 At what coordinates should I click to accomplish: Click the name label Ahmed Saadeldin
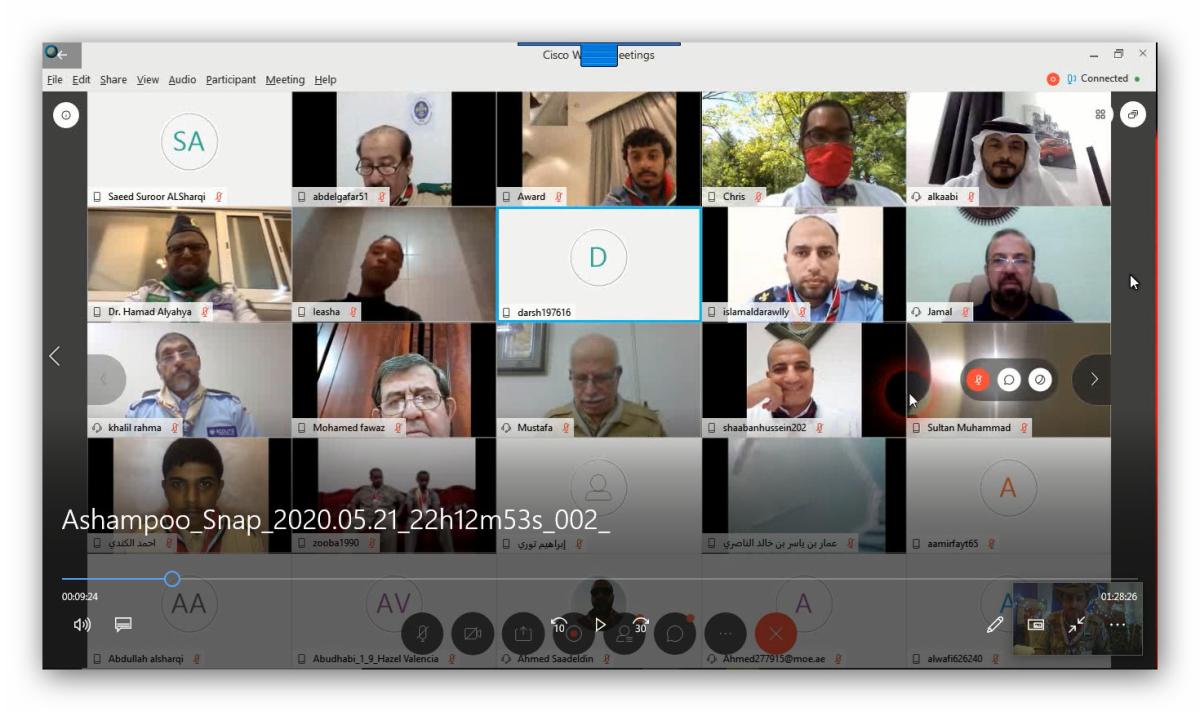point(556,659)
